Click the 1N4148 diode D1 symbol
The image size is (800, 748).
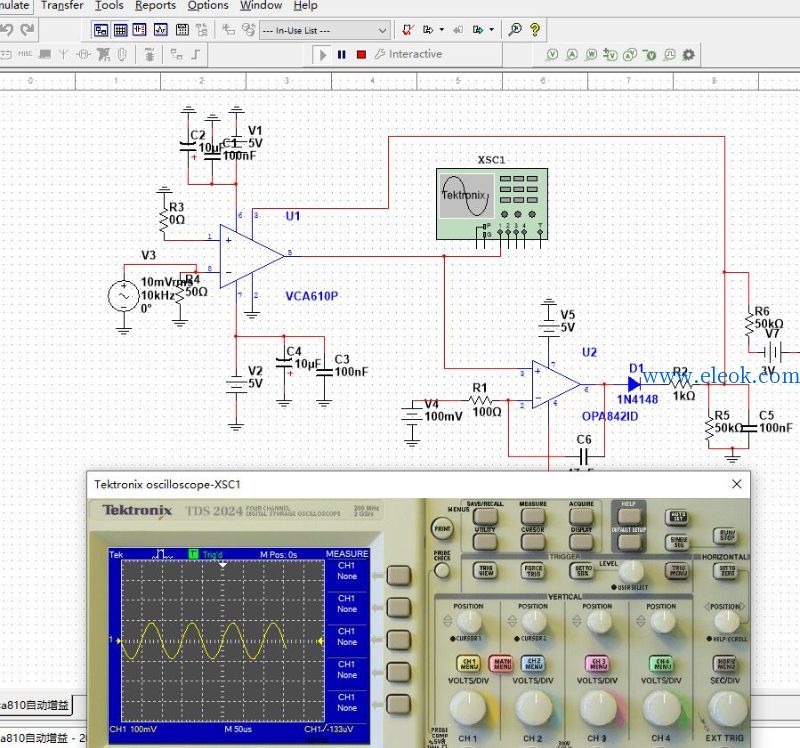tap(634, 384)
